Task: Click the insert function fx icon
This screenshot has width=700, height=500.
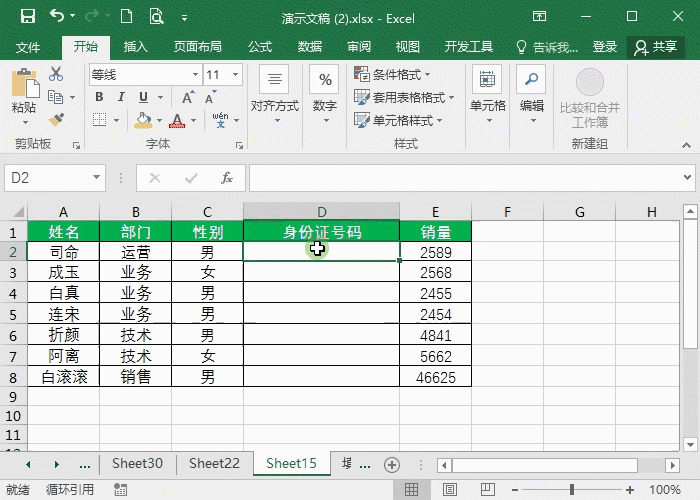Action: (x=227, y=178)
